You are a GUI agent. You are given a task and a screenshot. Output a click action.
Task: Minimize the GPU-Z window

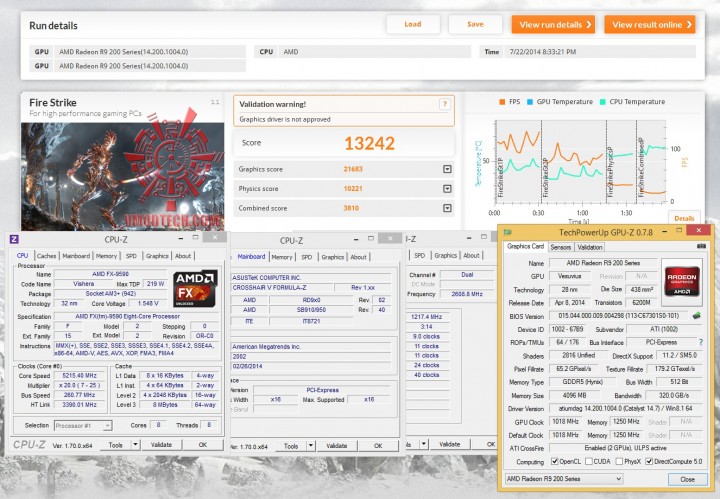(664, 231)
